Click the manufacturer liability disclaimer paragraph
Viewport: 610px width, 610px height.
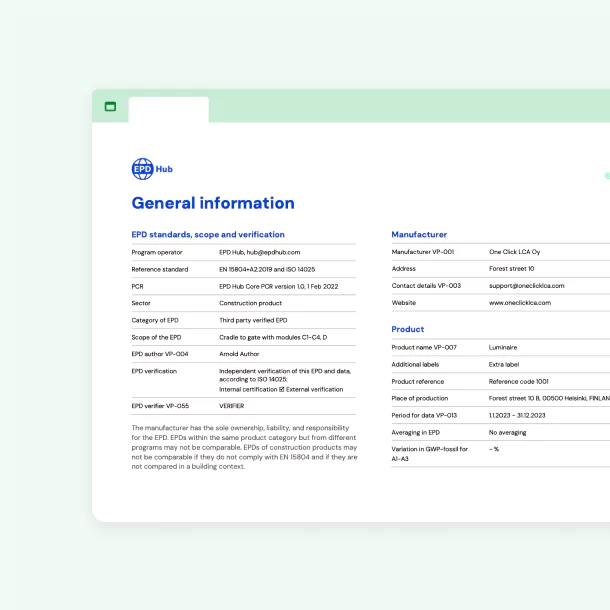click(x=242, y=447)
